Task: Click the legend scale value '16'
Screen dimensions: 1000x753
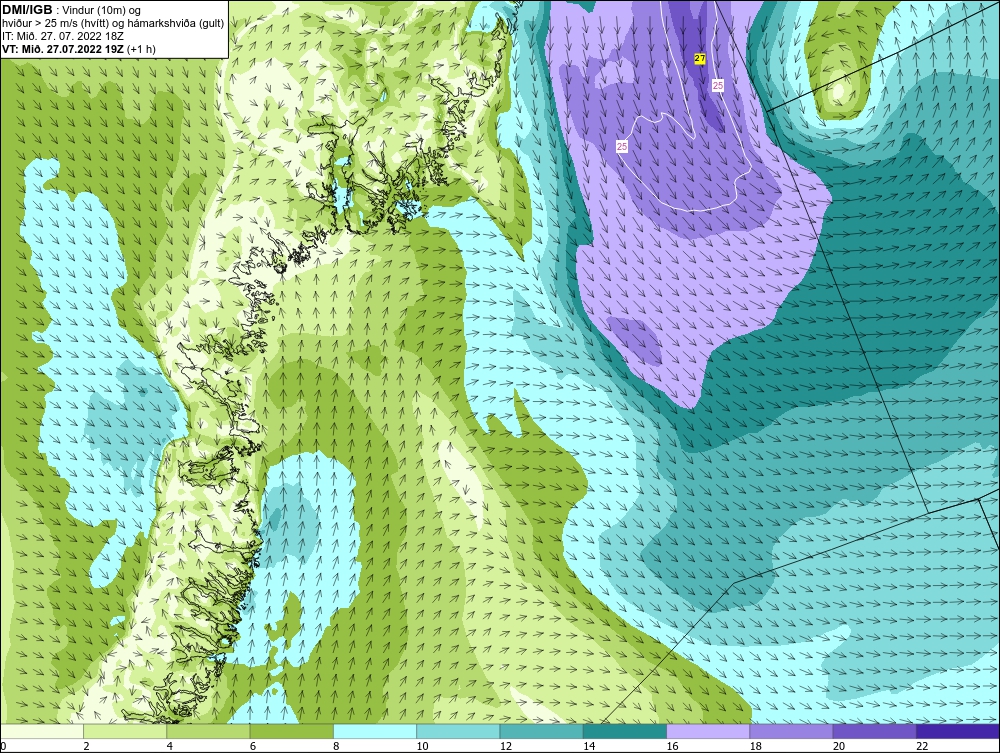Action: (672, 747)
